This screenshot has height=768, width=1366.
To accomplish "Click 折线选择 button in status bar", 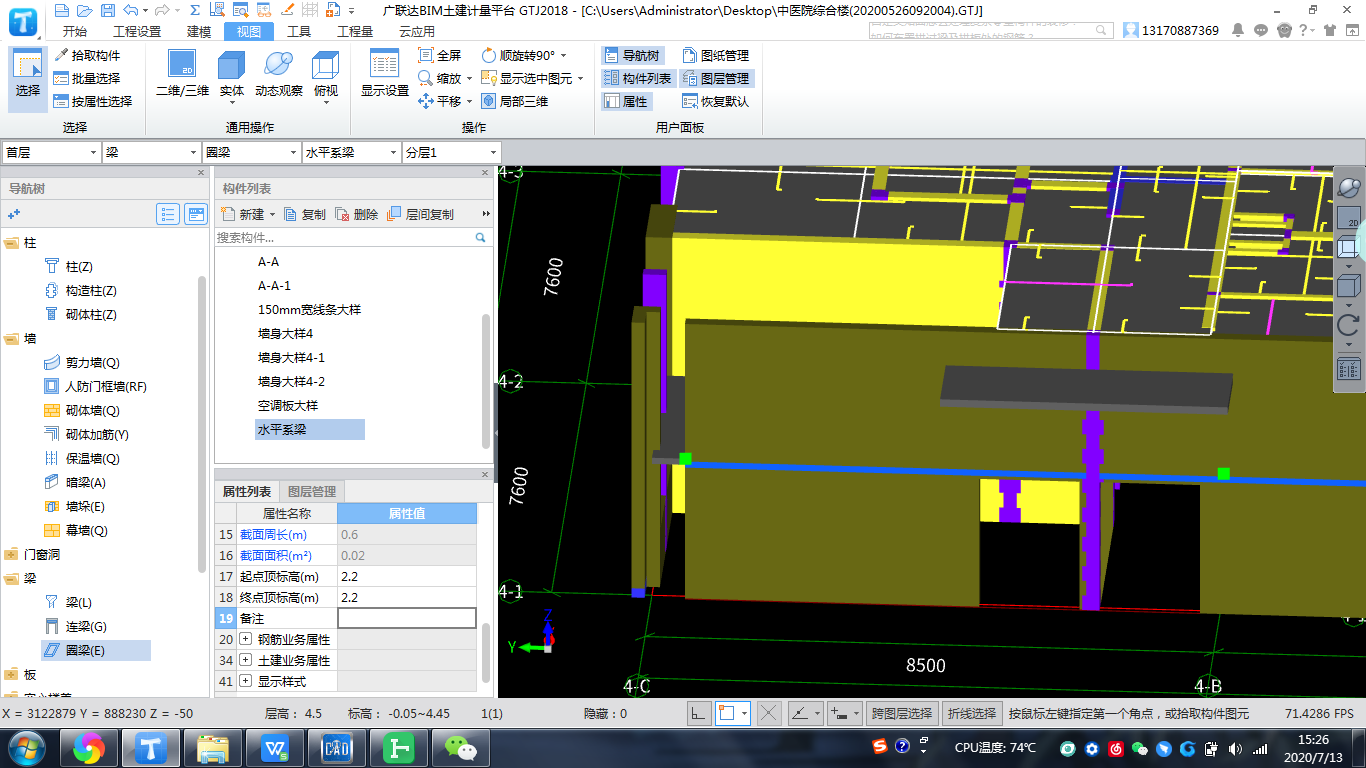I will pos(972,714).
